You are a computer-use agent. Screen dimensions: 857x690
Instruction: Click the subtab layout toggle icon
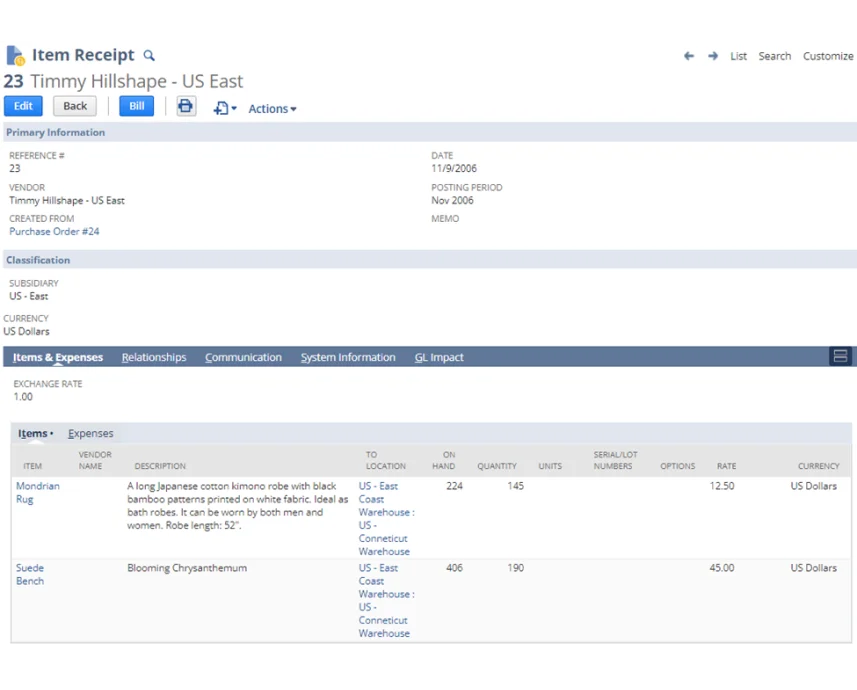(x=840, y=357)
